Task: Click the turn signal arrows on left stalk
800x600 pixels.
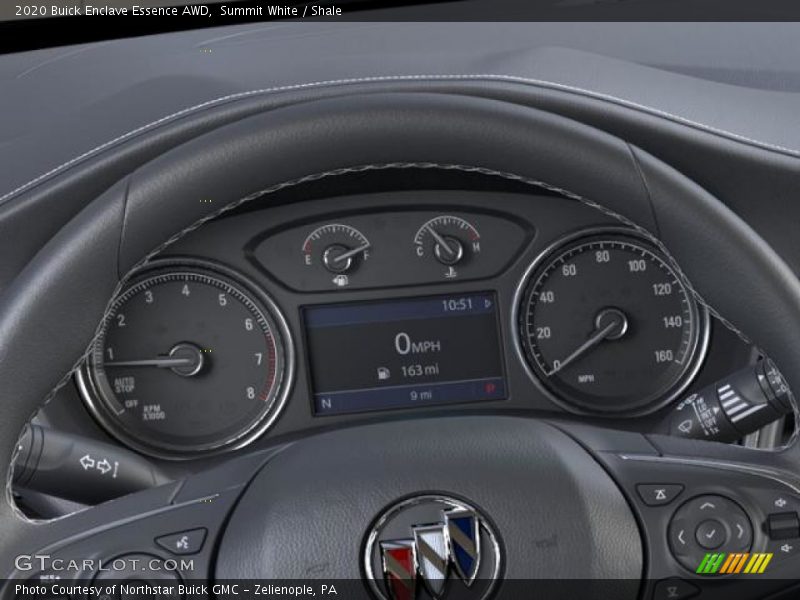Action: (100, 465)
